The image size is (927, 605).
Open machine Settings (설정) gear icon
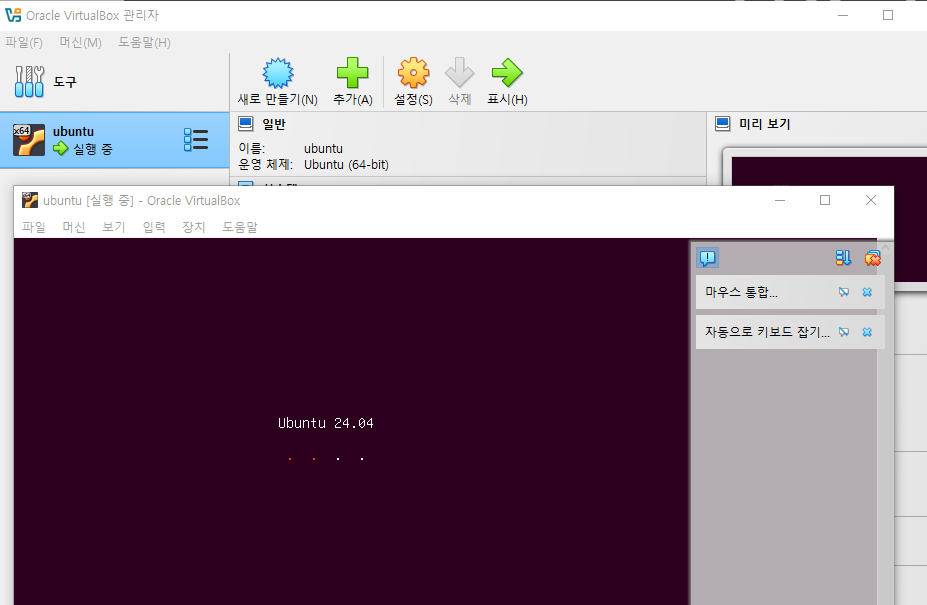click(413, 73)
